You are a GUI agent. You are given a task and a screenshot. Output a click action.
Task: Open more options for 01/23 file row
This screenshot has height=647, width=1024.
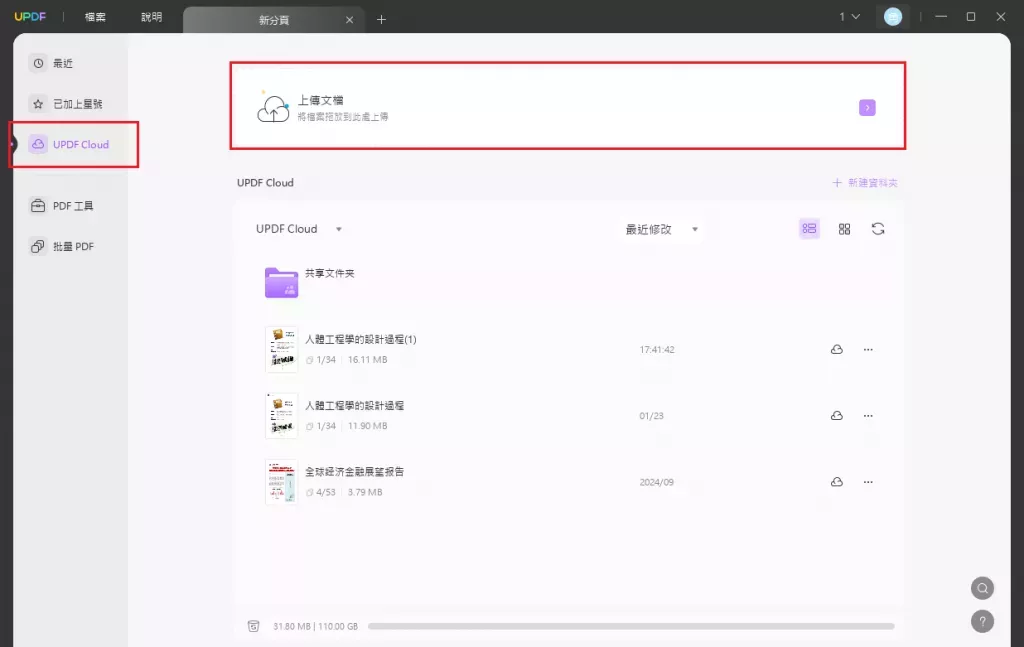pos(868,416)
